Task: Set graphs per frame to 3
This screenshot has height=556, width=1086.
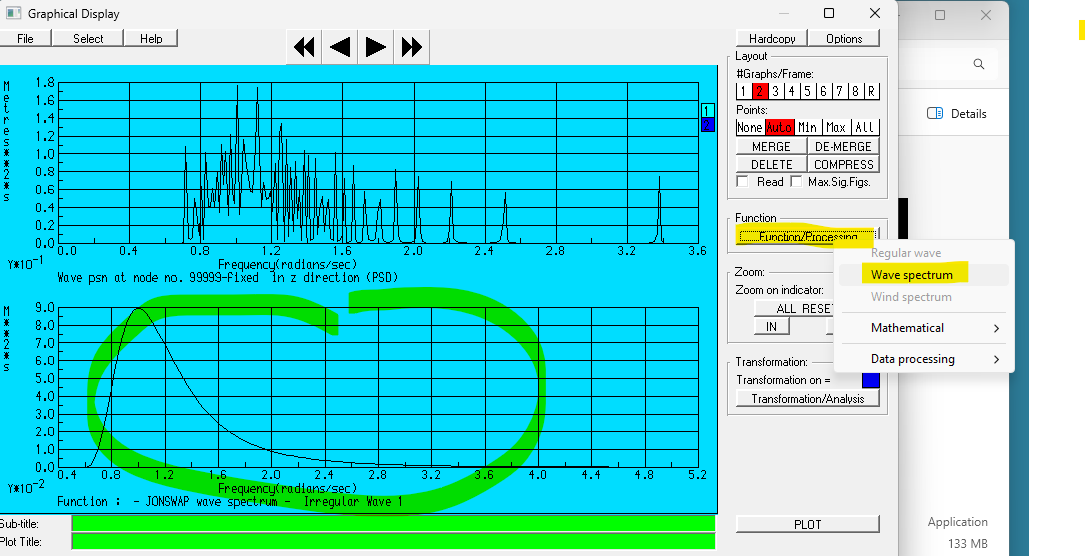Action: point(775,91)
